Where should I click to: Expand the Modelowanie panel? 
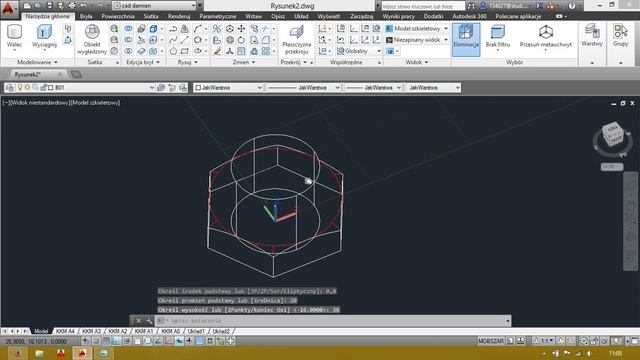point(37,62)
